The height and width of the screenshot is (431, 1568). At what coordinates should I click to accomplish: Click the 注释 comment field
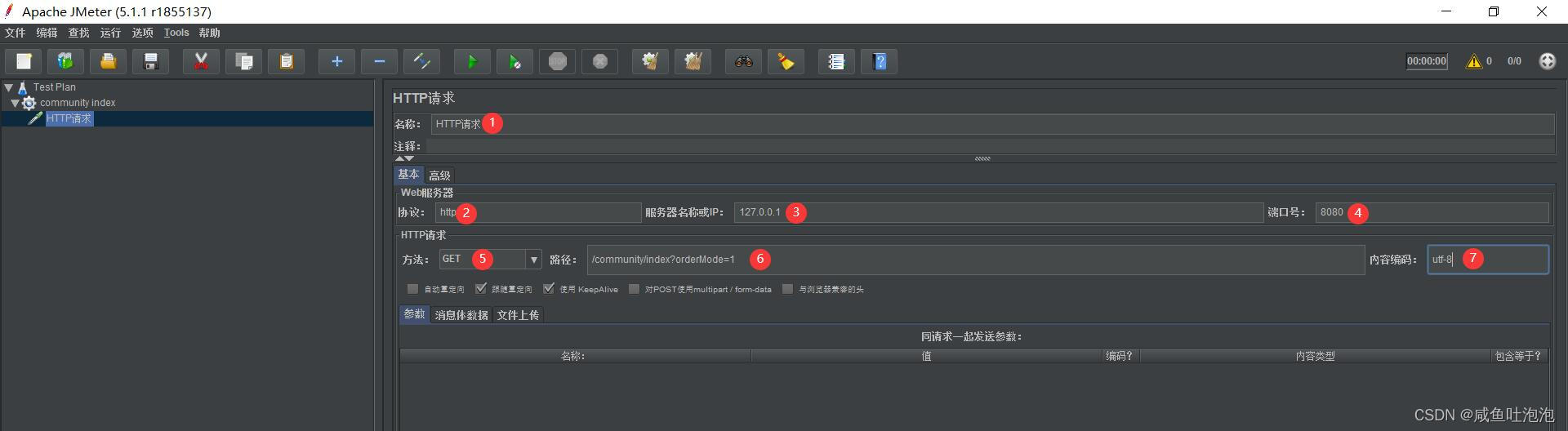990,146
